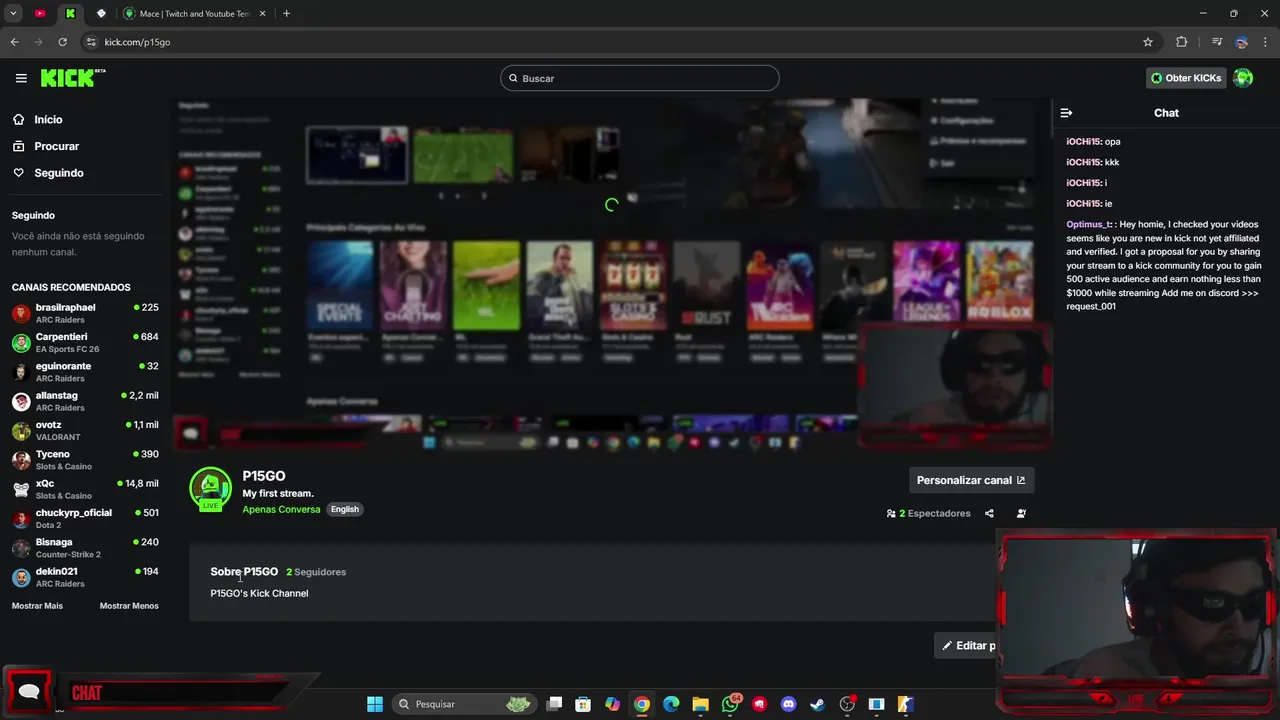Click the stream video player
Viewport: 1280px width, 720px height.
point(612,275)
